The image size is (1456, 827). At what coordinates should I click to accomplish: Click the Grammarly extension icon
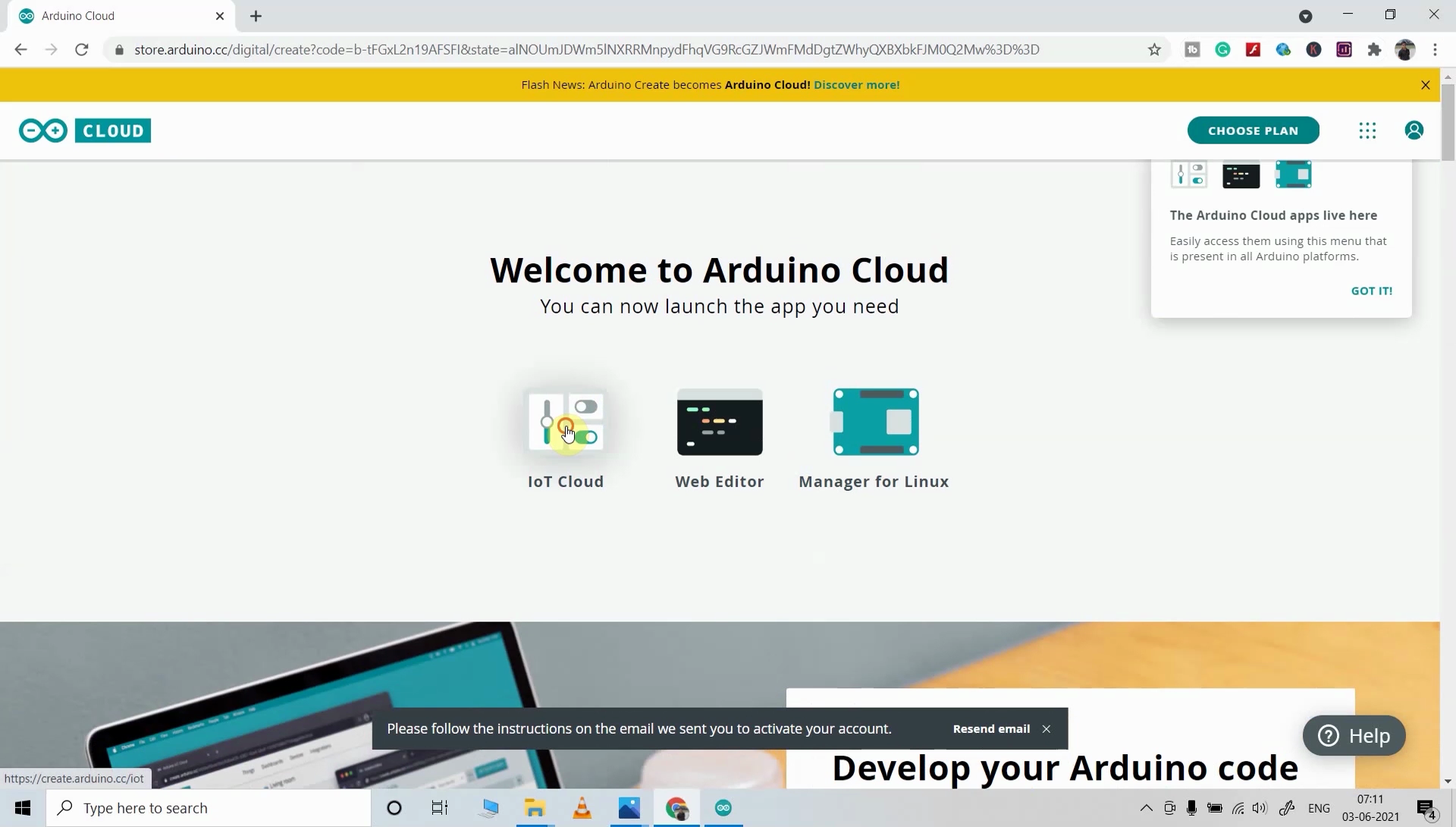tap(1222, 49)
